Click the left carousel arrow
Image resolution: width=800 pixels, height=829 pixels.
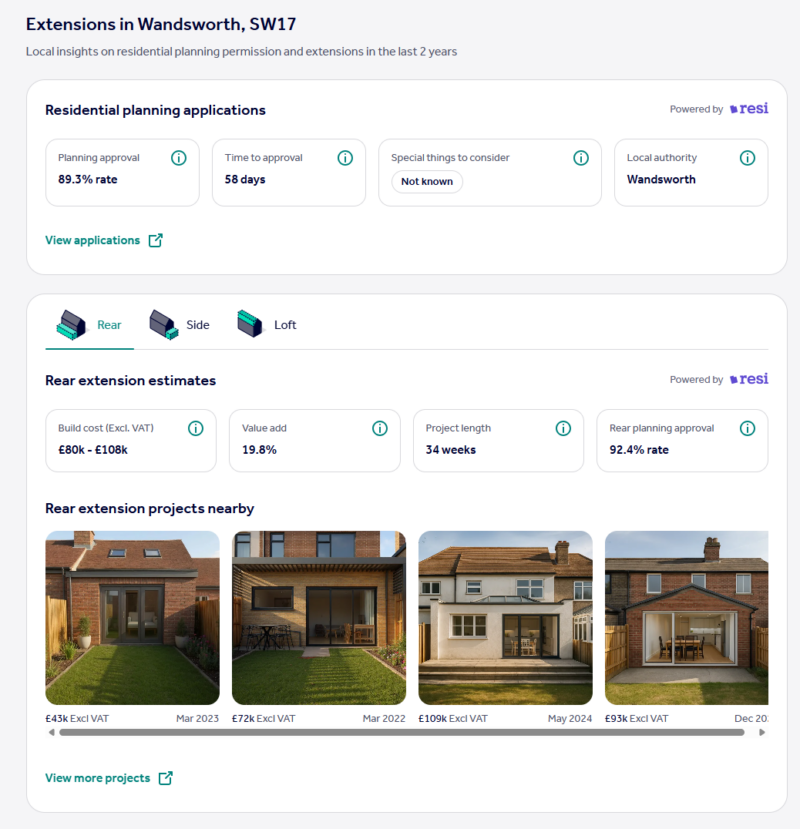click(x=51, y=731)
